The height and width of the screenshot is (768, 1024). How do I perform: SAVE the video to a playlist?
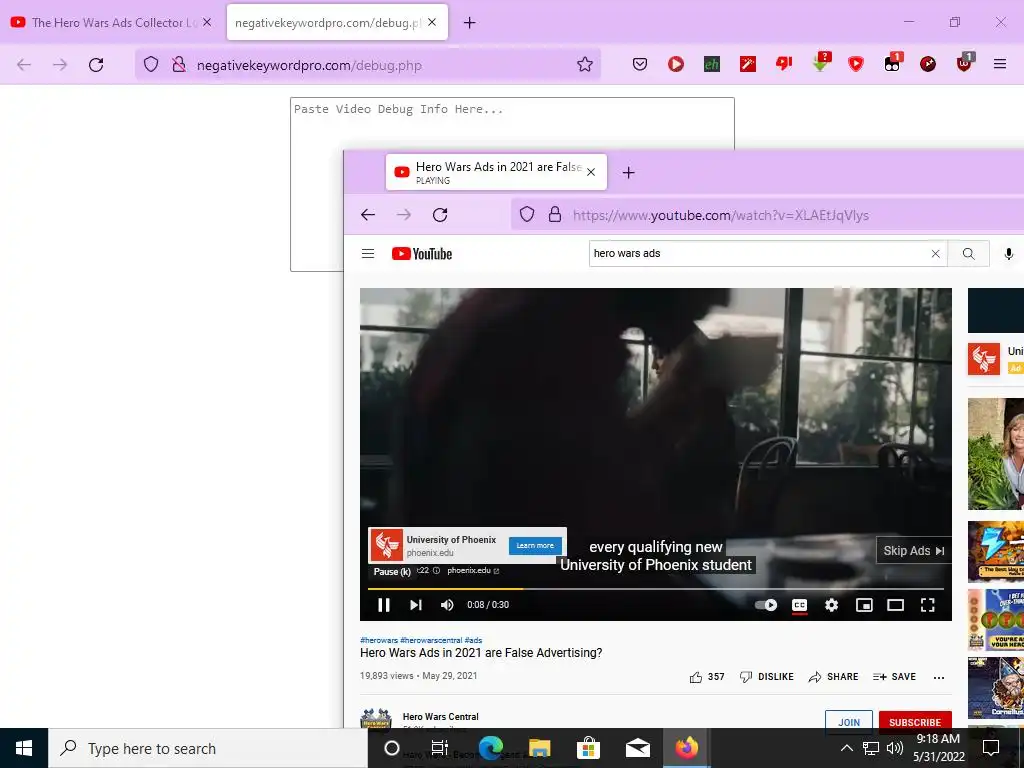point(894,677)
